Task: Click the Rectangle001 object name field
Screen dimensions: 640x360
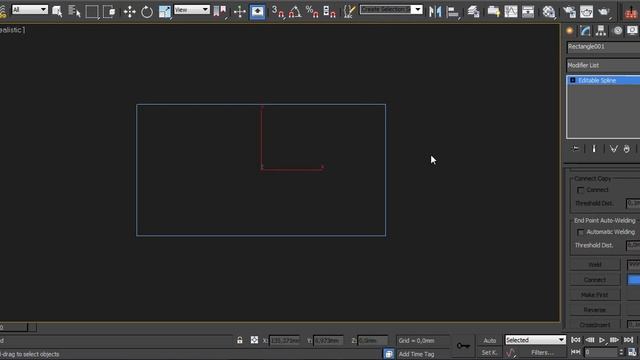Action: point(603,47)
